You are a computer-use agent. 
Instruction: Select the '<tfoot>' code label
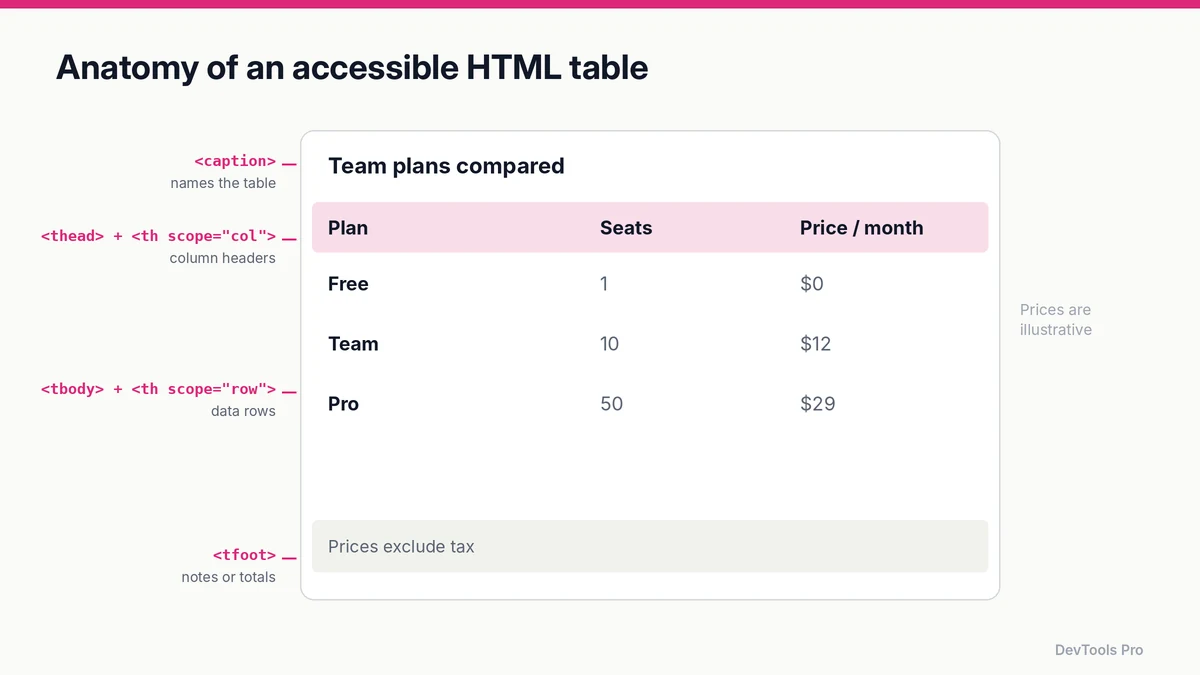tap(244, 555)
